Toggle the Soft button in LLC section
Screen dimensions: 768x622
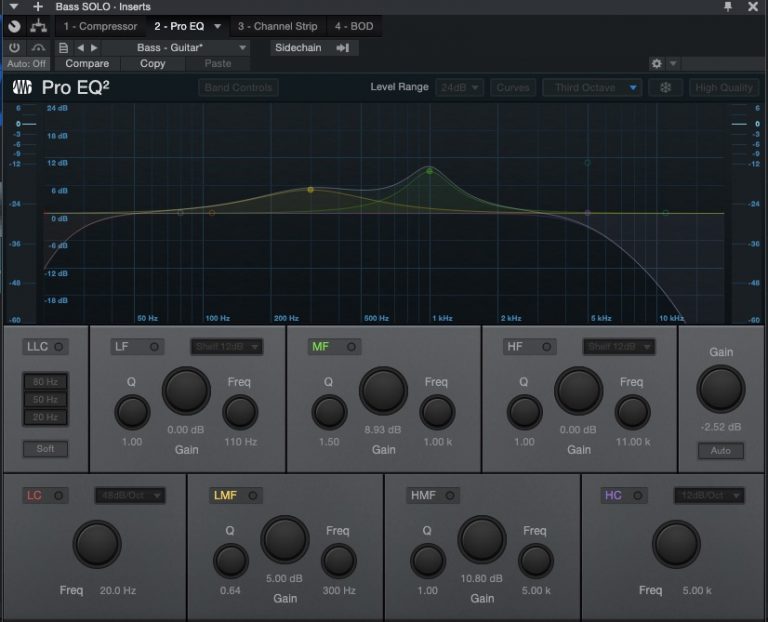point(45,449)
